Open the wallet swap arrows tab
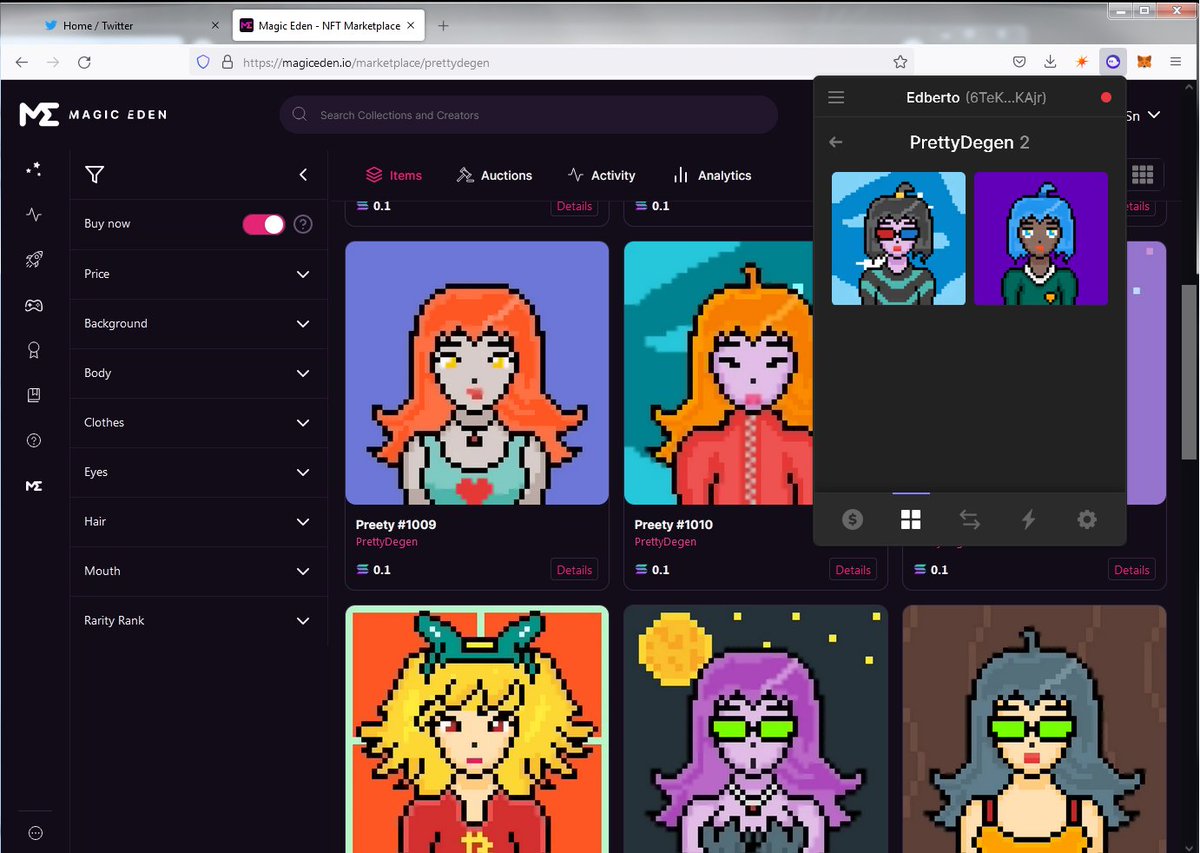 969,519
